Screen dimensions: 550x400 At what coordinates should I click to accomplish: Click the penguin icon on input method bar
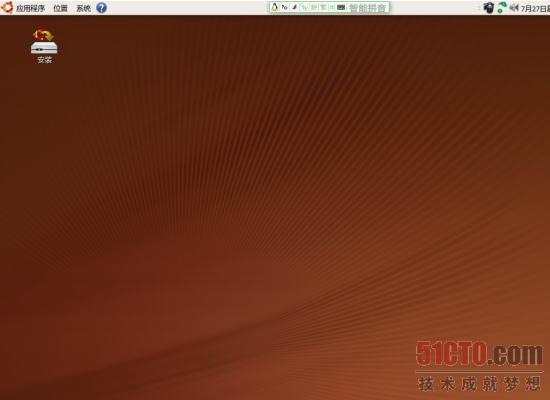tap(275, 7)
